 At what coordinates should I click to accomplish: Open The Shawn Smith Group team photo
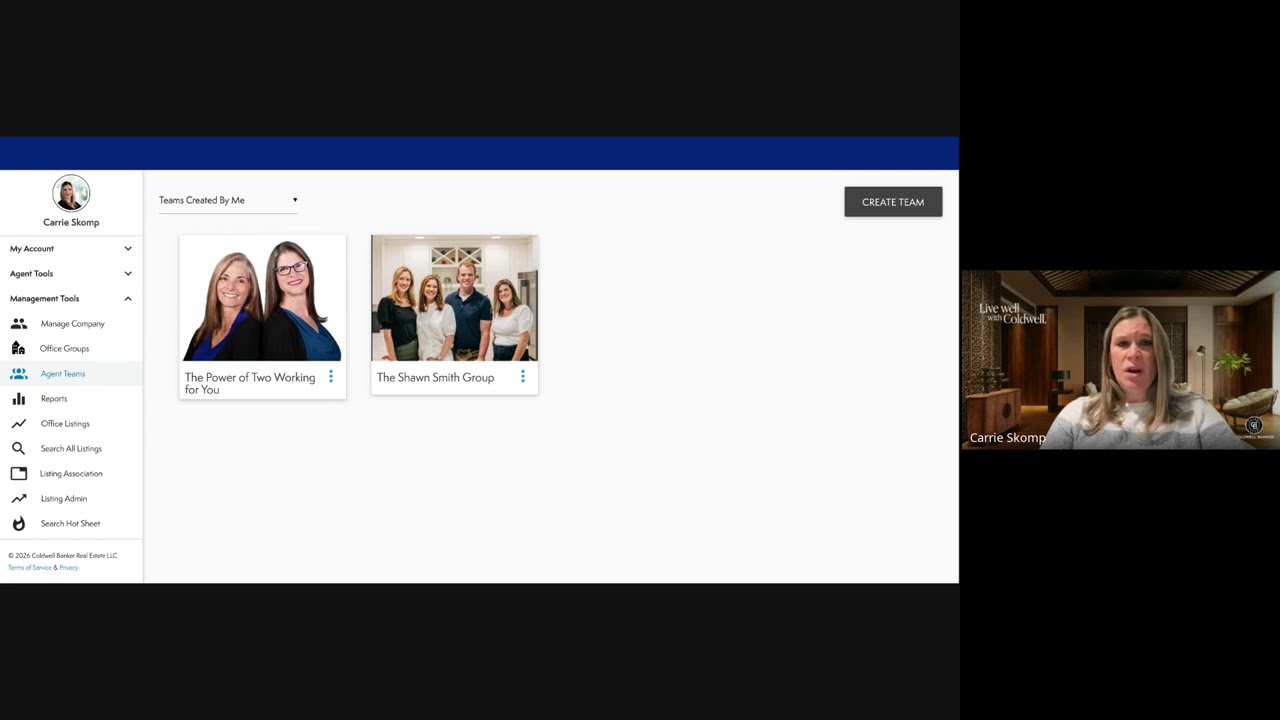coord(454,298)
